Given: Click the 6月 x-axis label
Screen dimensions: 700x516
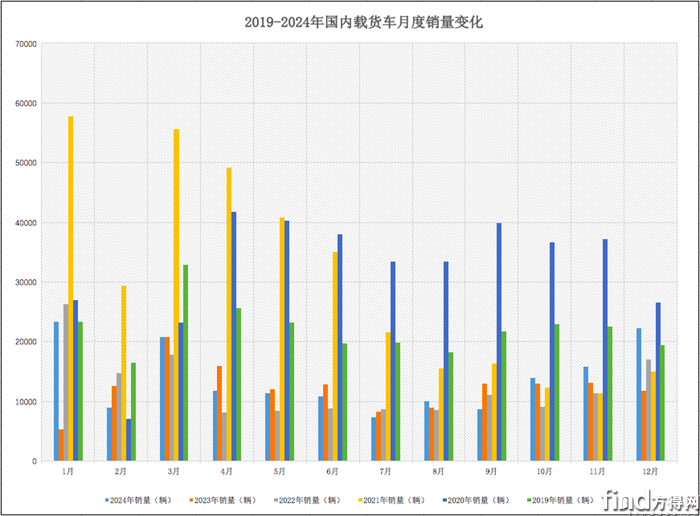Looking at the screenshot, I should point(331,469).
